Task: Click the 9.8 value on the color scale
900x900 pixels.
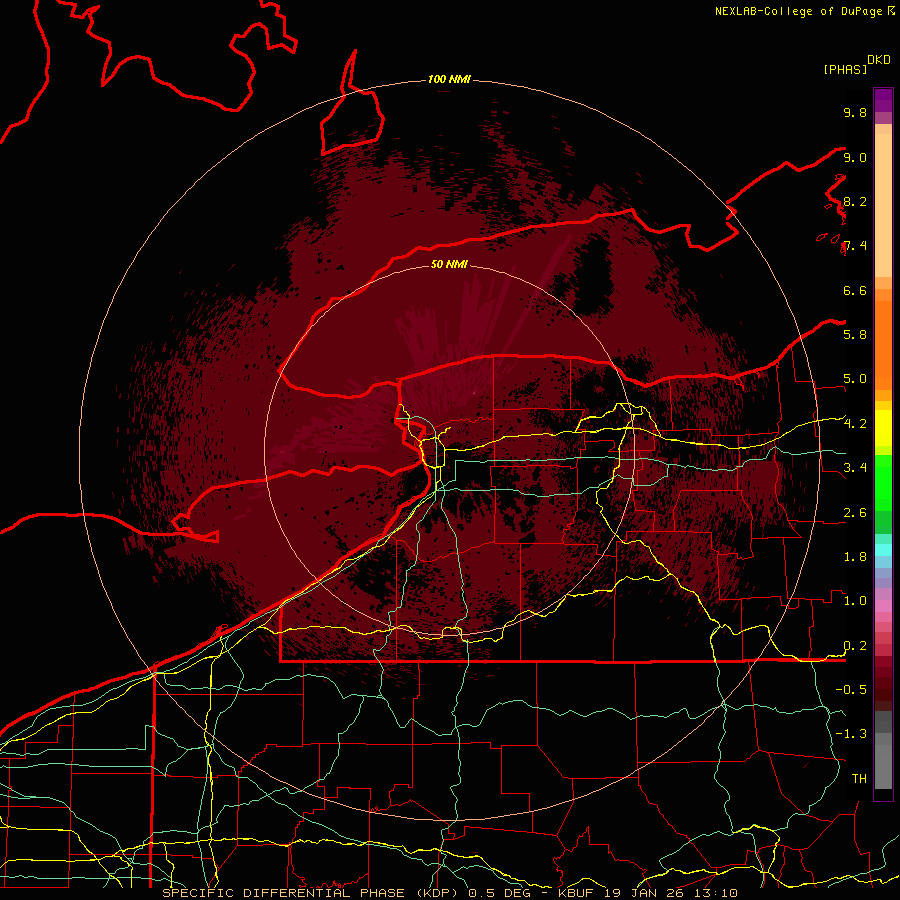Action: tap(855, 112)
